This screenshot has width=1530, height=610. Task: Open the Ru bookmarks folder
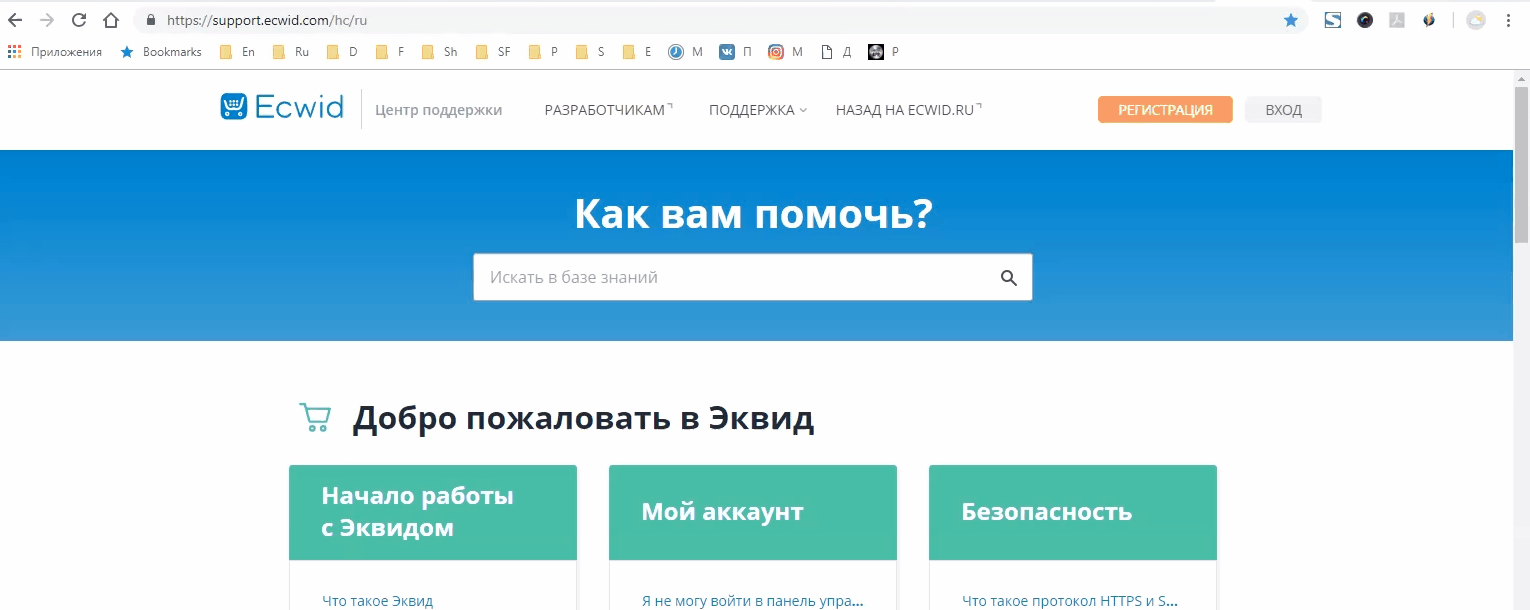291,52
